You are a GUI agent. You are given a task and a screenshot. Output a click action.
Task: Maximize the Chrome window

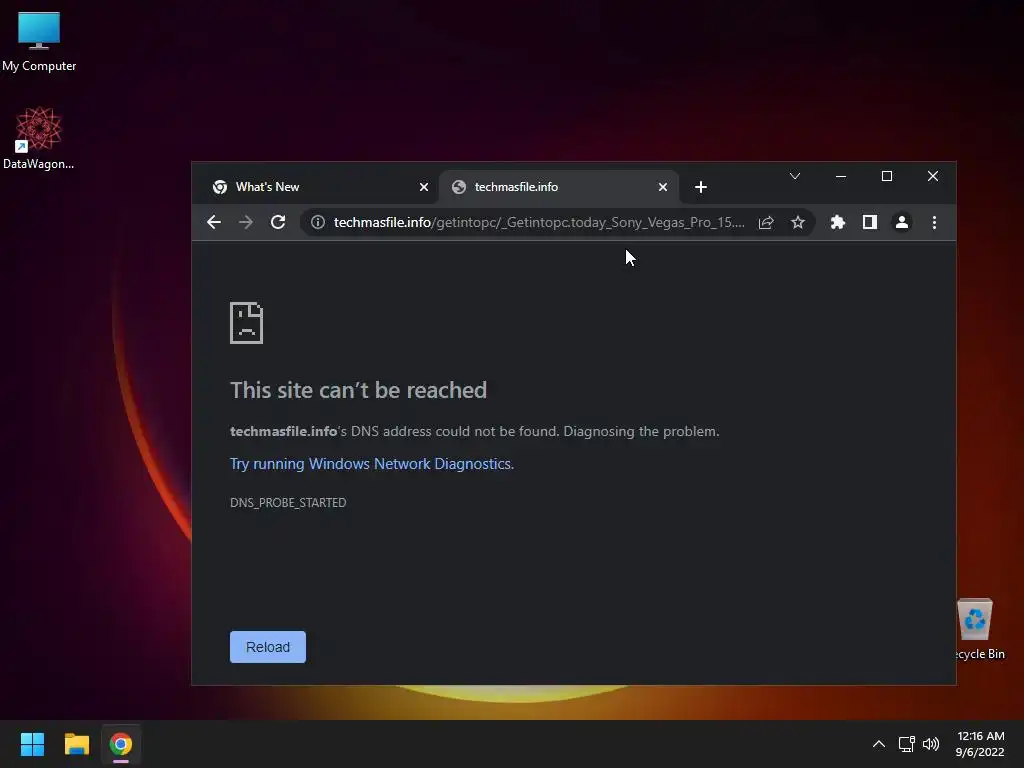(887, 176)
